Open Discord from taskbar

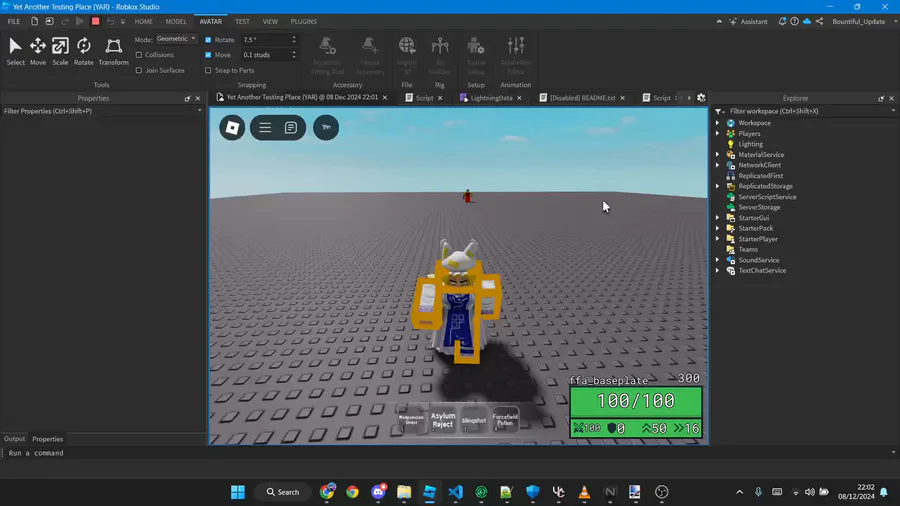(x=378, y=492)
